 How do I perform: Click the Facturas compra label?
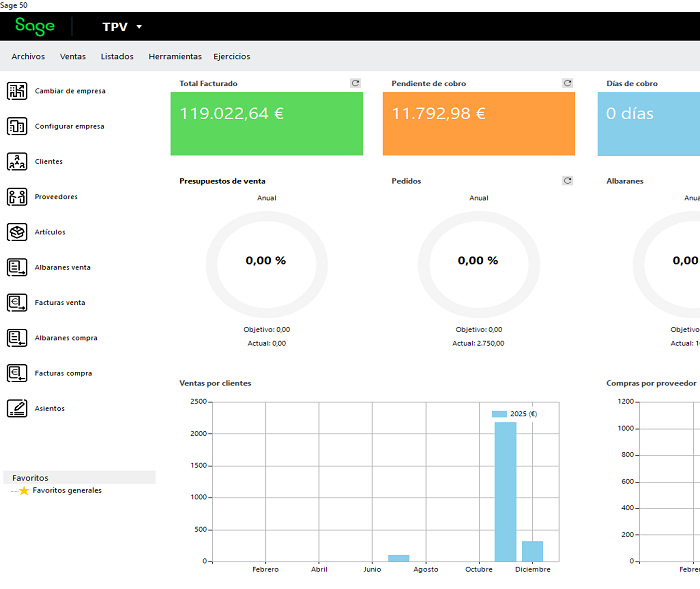coord(63,373)
